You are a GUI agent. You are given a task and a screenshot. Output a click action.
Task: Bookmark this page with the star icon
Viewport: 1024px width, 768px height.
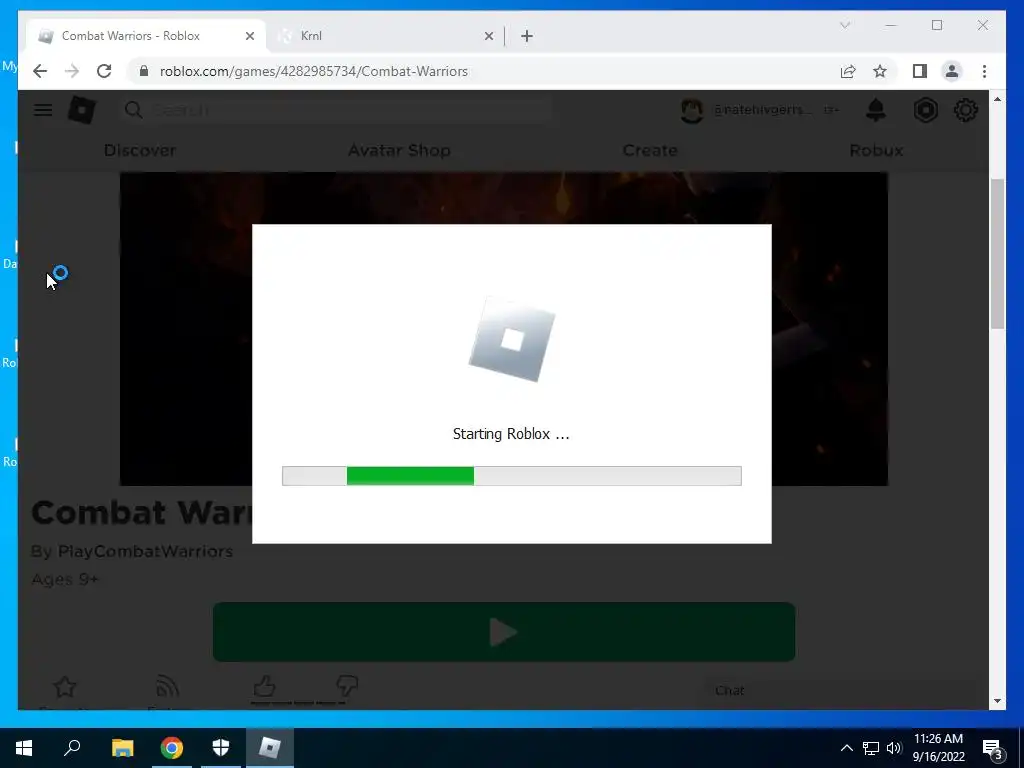(880, 71)
